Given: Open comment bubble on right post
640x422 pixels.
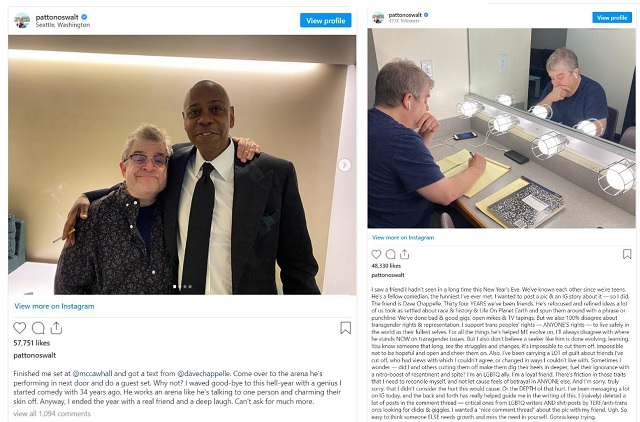Looking at the screenshot, I should (x=390, y=254).
